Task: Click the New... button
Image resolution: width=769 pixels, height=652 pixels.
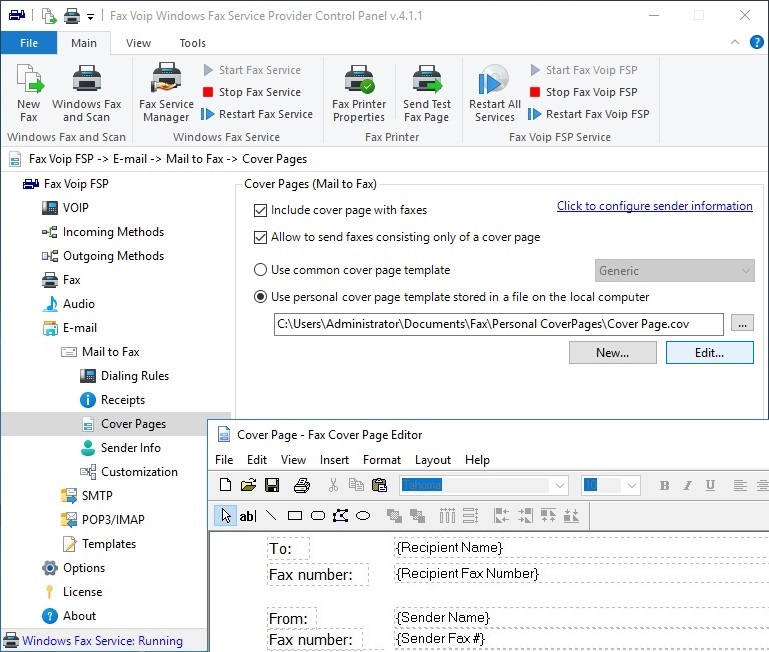Action: (x=613, y=353)
